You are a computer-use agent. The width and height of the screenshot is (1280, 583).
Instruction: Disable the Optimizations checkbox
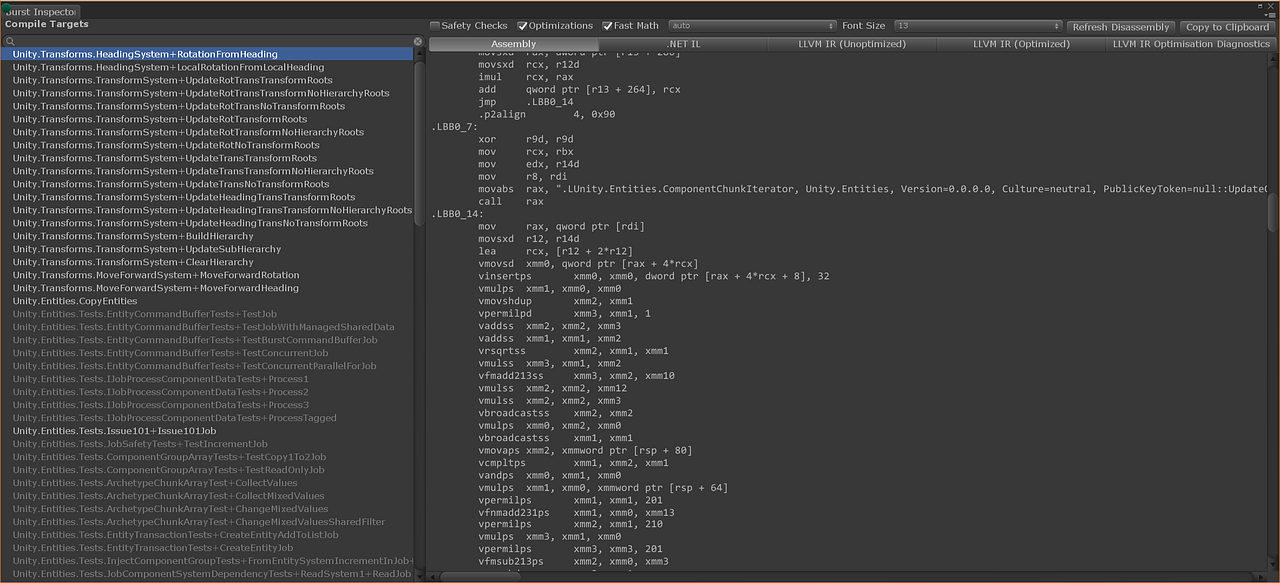pyautogui.click(x=524, y=26)
